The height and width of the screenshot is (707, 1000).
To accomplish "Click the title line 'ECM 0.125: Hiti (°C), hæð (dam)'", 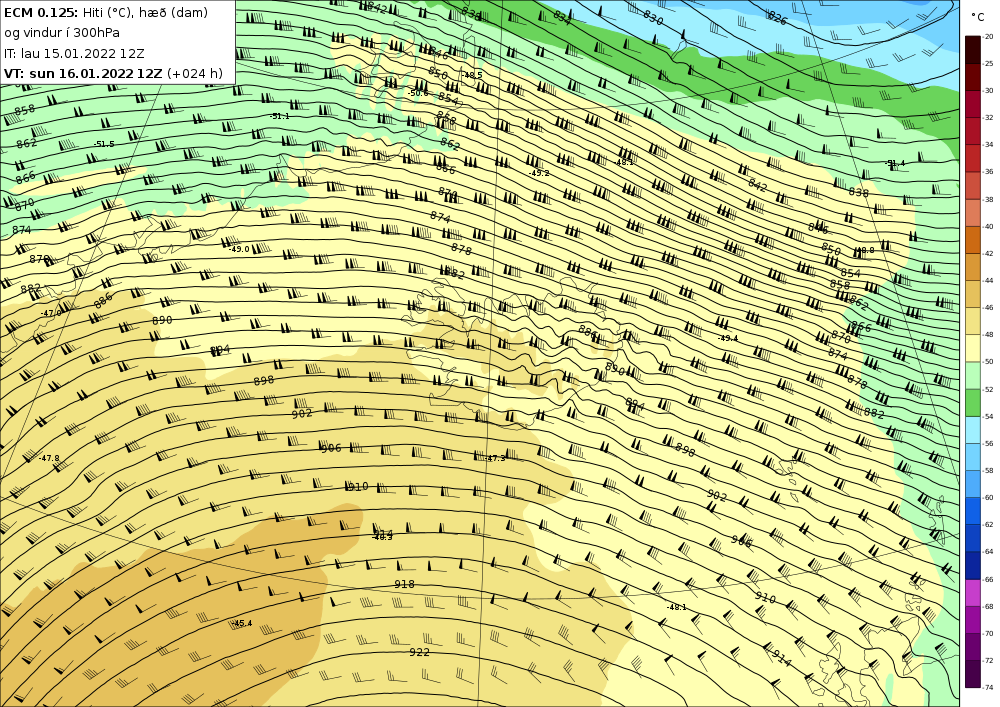I will (x=106, y=12).
